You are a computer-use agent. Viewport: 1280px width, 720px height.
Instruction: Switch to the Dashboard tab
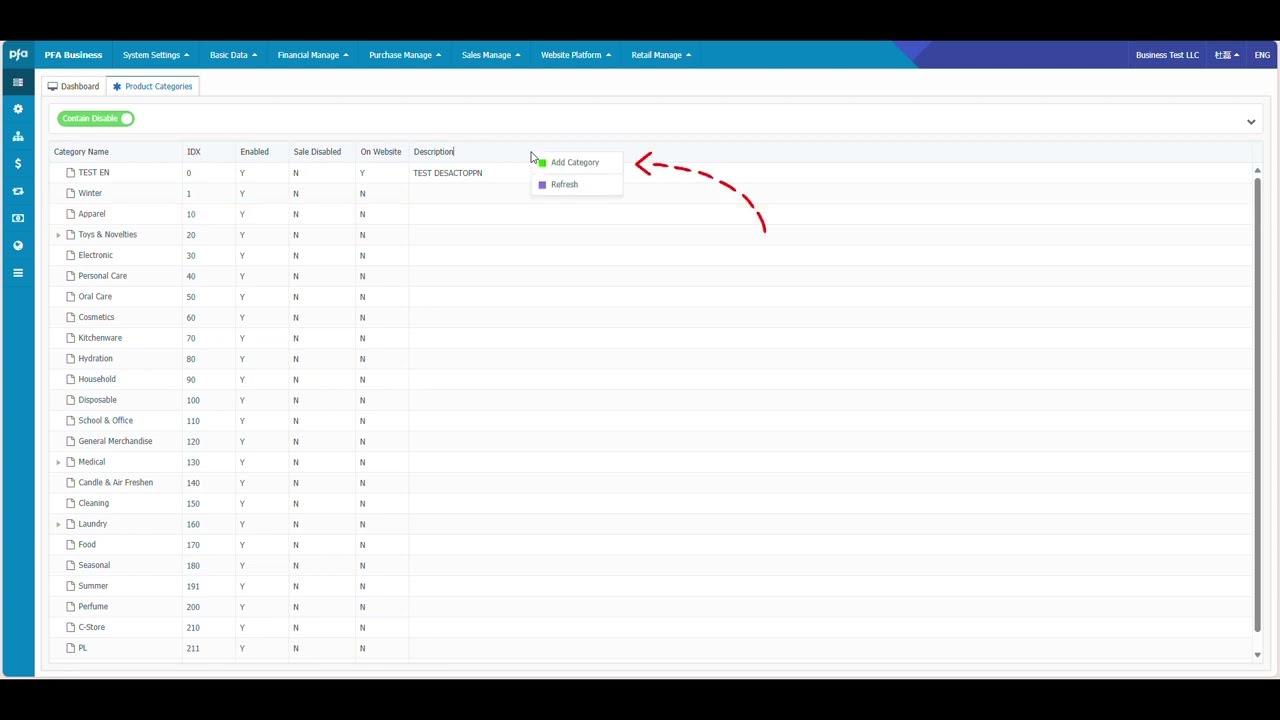point(74,86)
